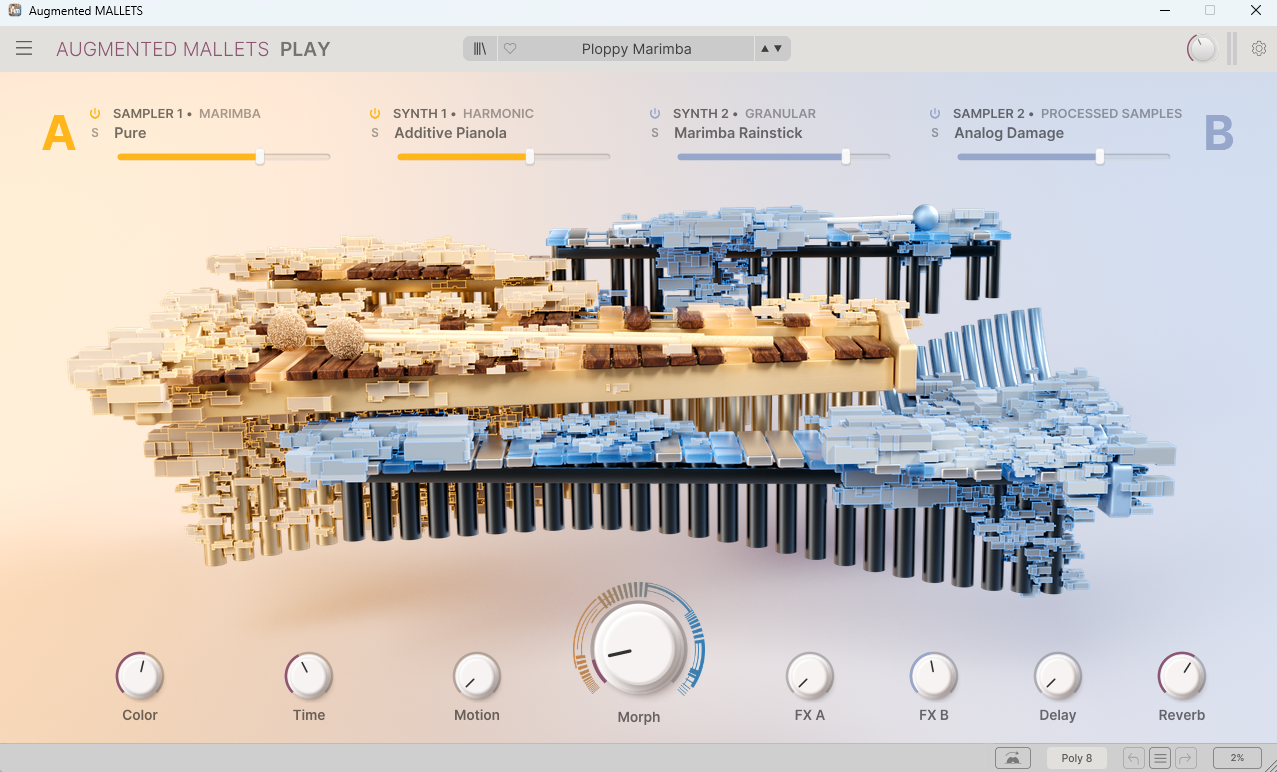Click the MARIMBA type label
This screenshot has width=1277, height=772.
click(230, 114)
